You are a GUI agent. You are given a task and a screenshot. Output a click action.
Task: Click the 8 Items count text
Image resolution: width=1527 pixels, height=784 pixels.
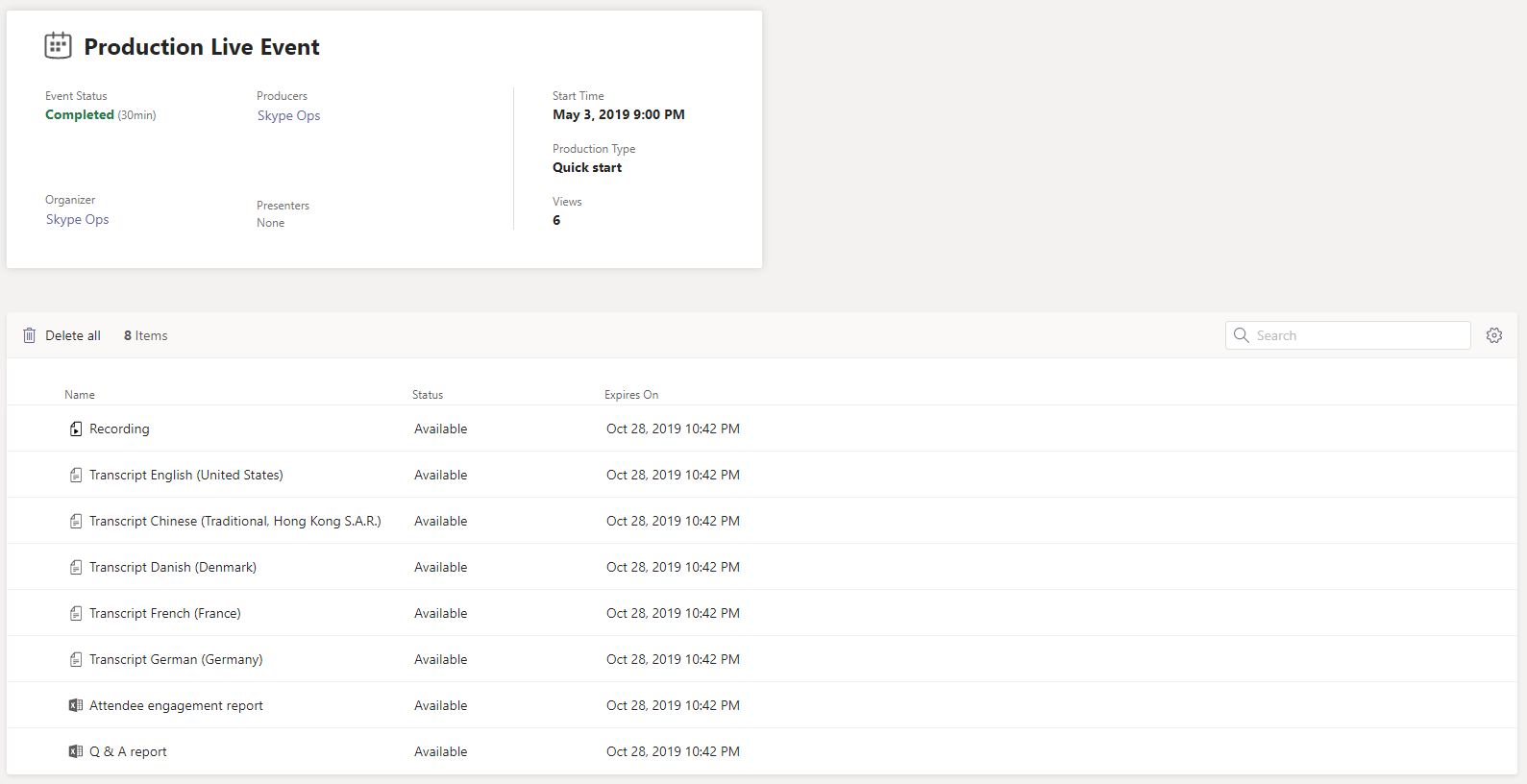click(146, 335)
